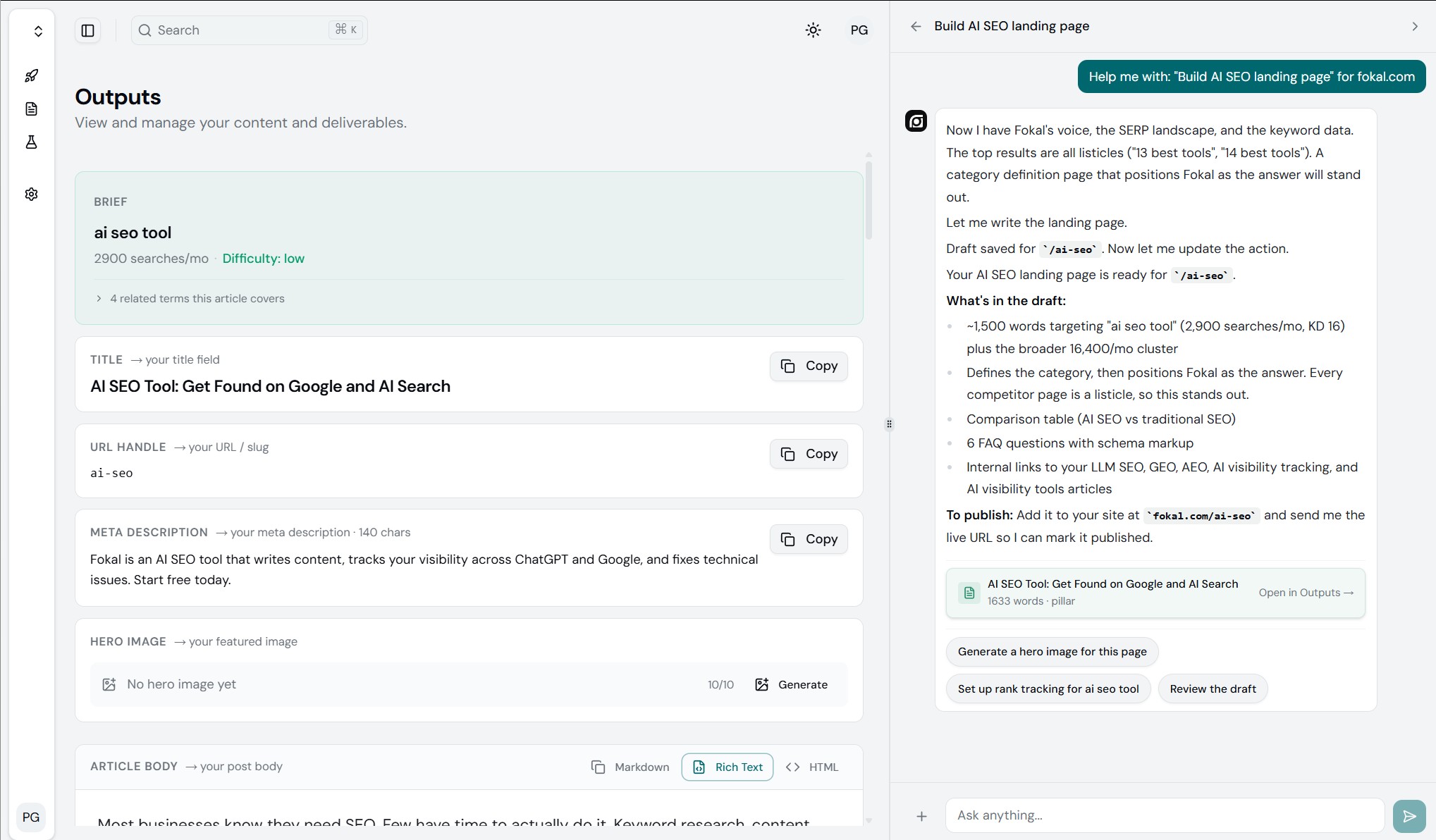
Task: Copy the meta description using its copy icon
Action: click(x=808, y=538)
